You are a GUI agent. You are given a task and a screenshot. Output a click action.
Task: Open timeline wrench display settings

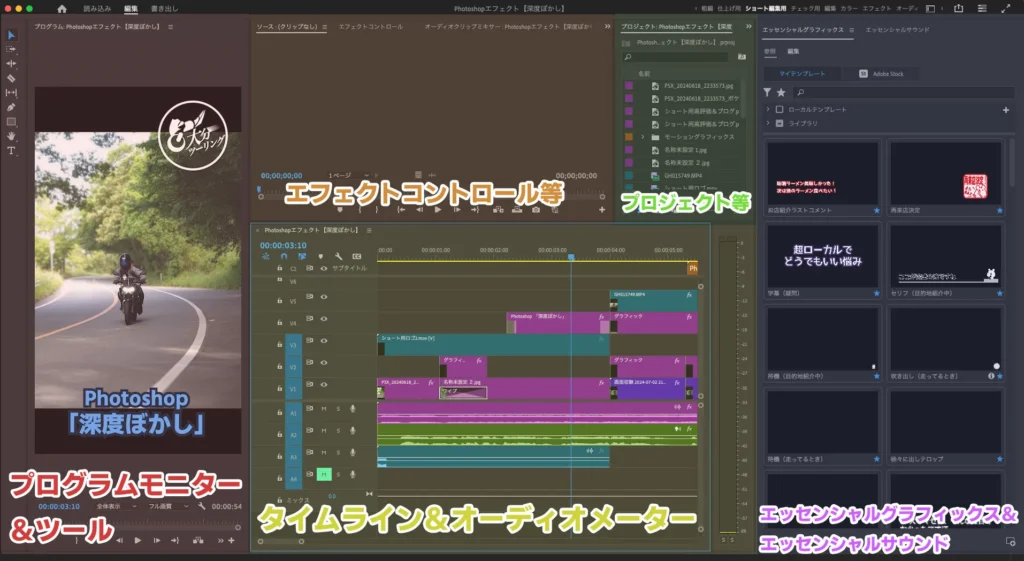(339, 256)
